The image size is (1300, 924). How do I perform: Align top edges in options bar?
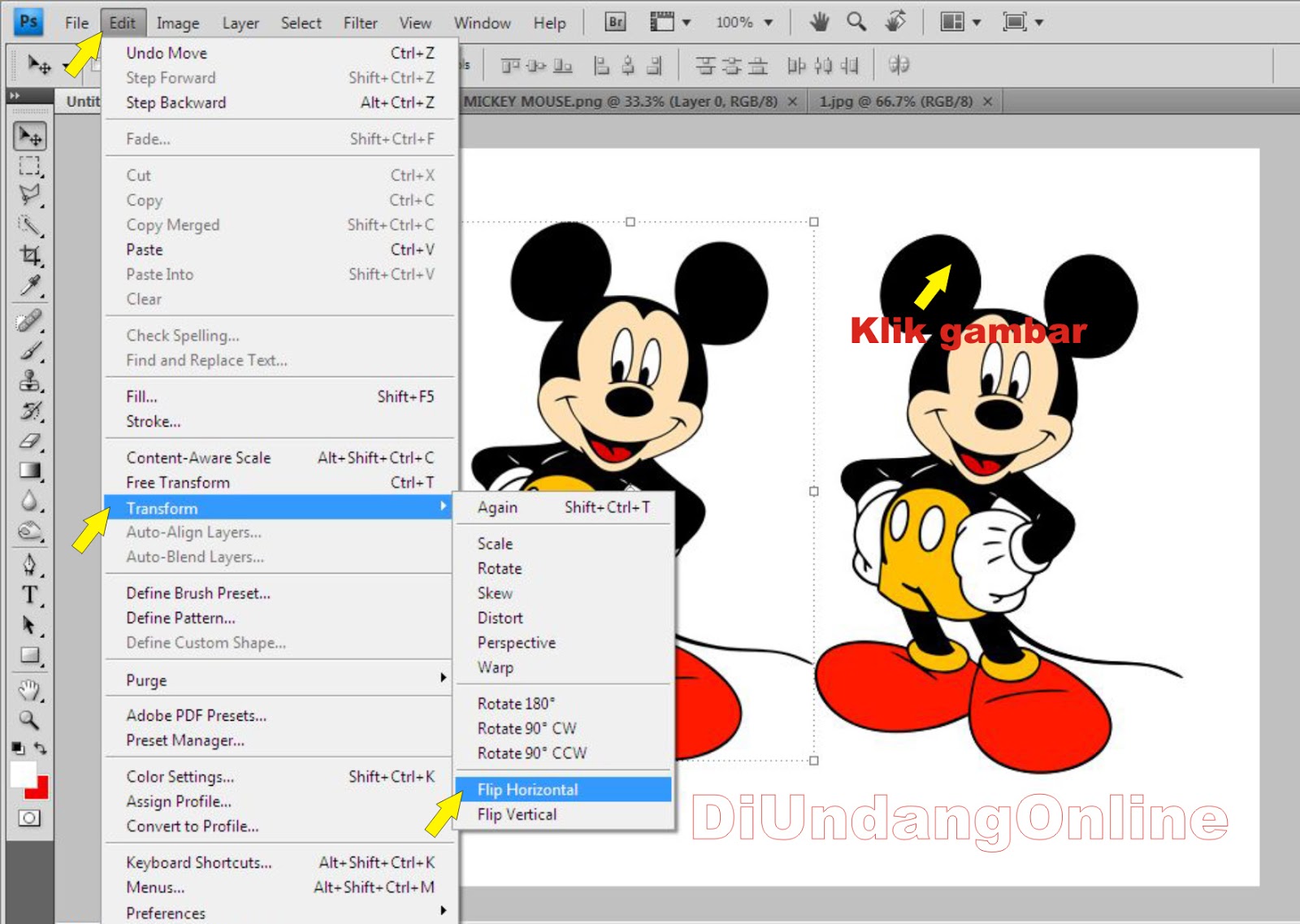[510, 65]
